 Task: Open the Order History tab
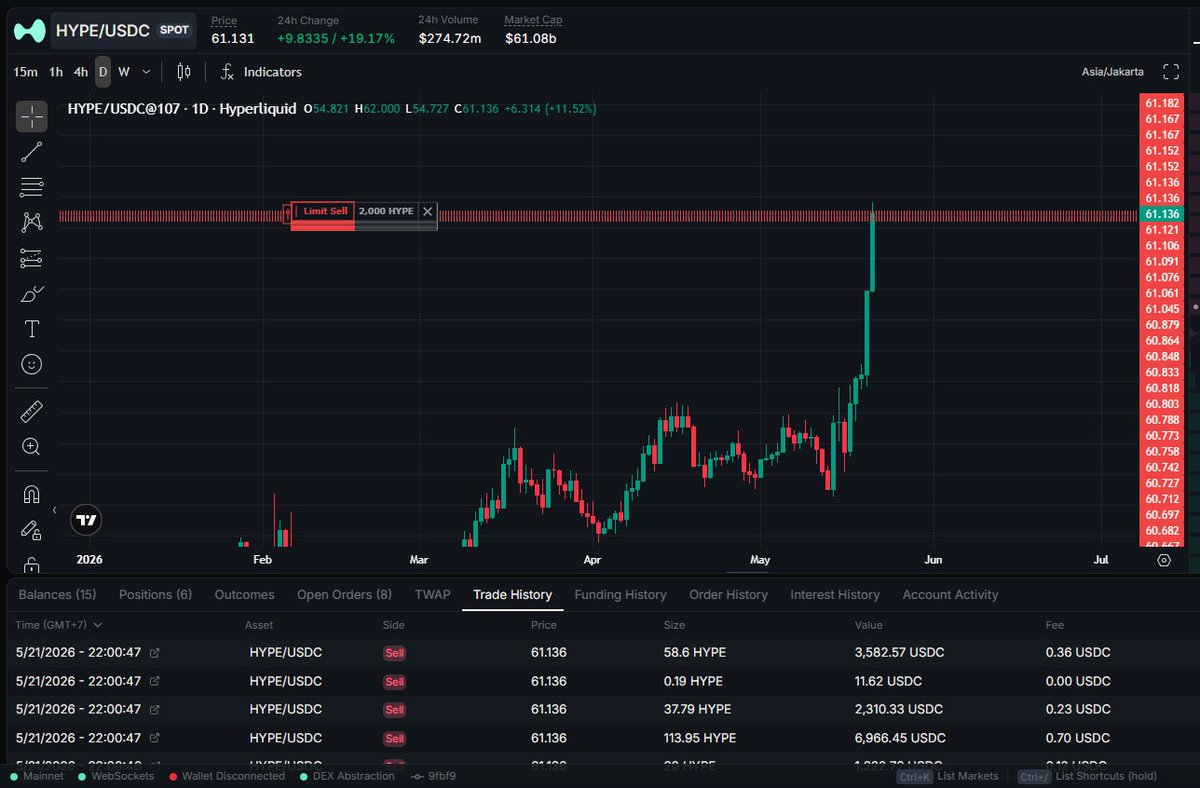point(728,594)
